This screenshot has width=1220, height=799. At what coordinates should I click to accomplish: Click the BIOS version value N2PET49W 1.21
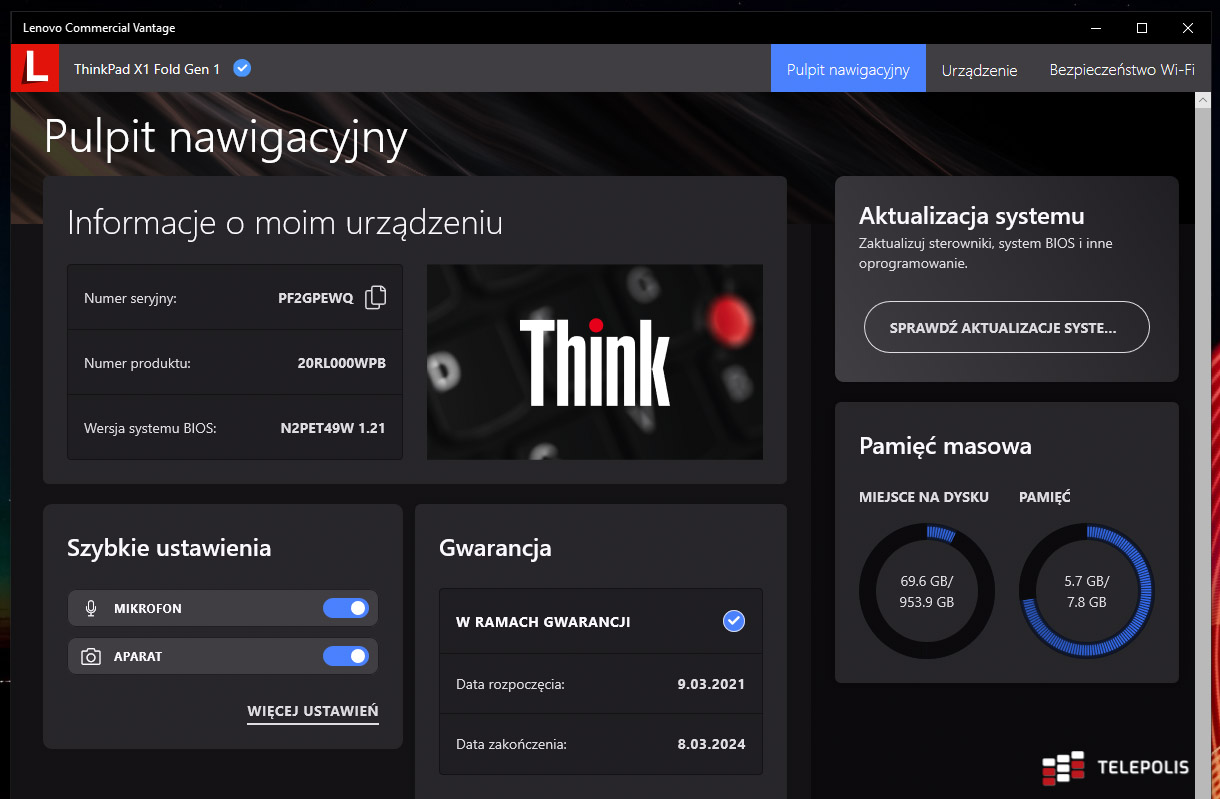click(x=333, y=428)
